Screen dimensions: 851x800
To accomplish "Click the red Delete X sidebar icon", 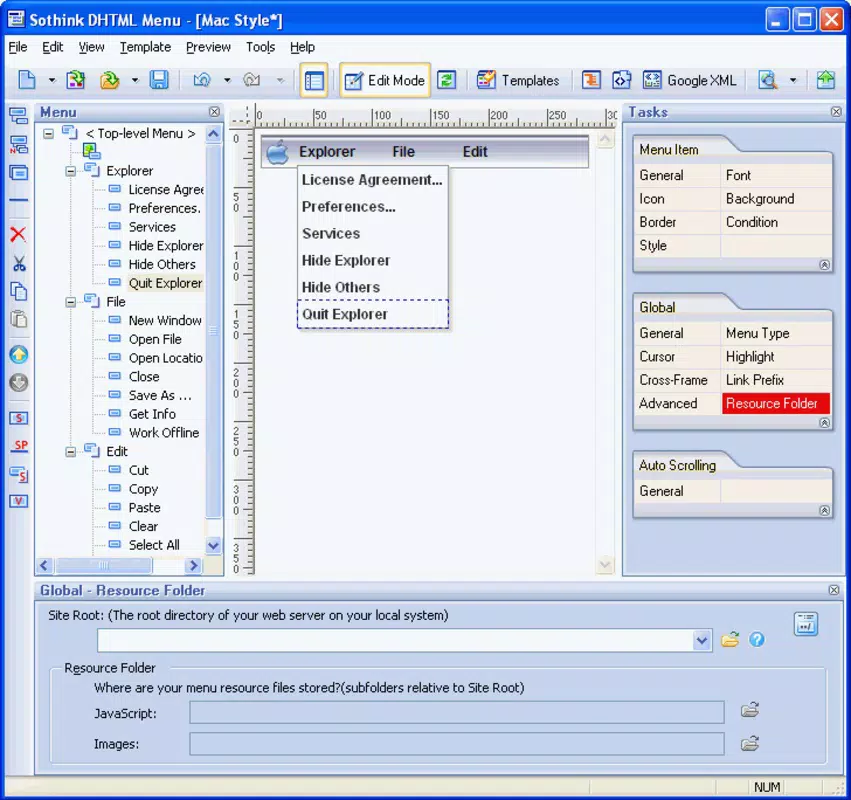I will click(x=18, y=234).
